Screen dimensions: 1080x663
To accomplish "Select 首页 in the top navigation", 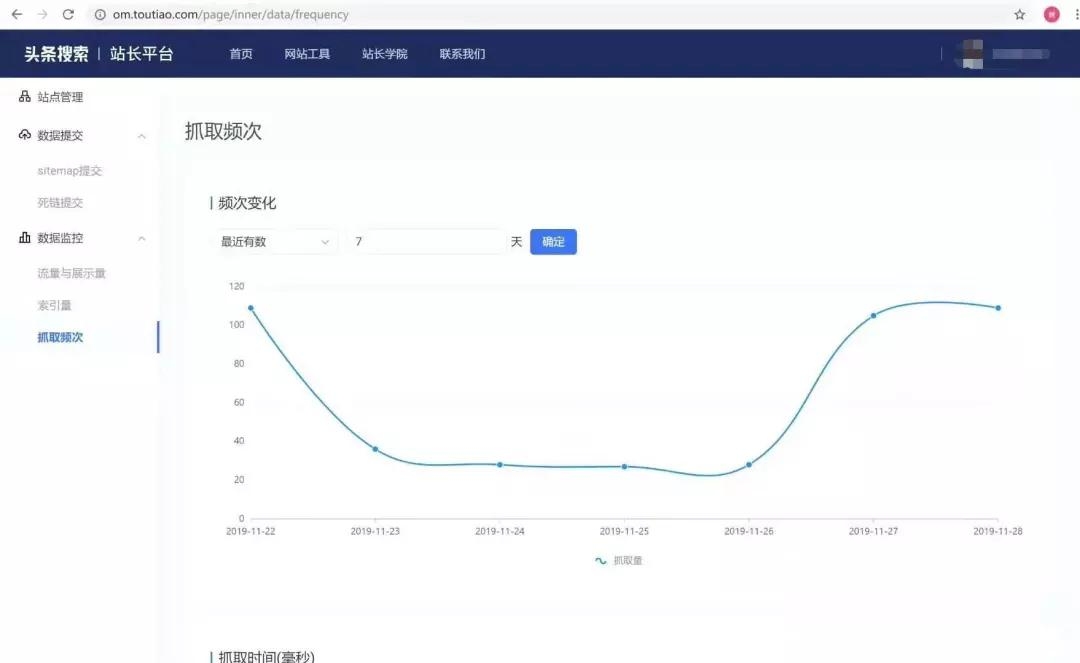I will tap(240, 53).
